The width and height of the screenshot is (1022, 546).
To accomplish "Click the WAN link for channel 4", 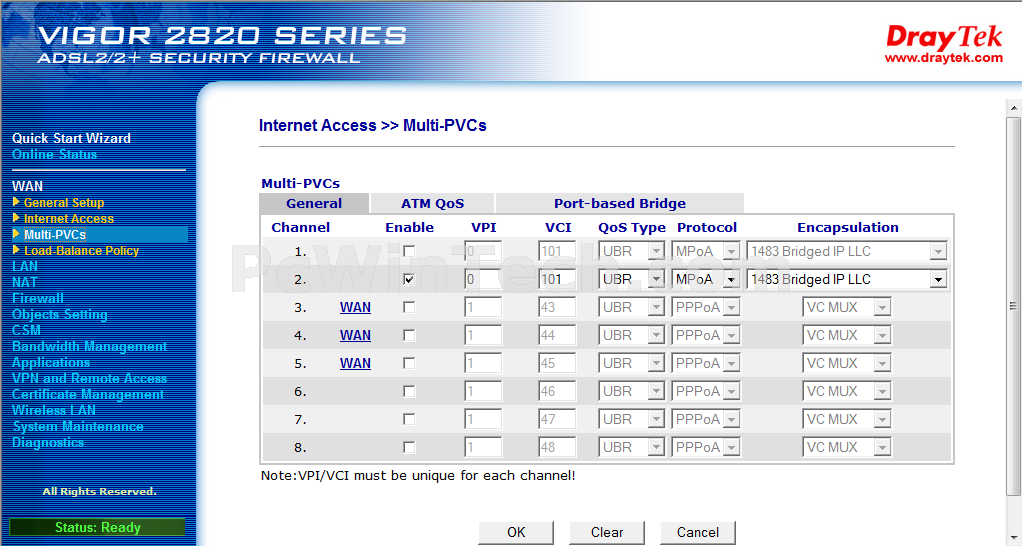I will (x=355, y=335).
